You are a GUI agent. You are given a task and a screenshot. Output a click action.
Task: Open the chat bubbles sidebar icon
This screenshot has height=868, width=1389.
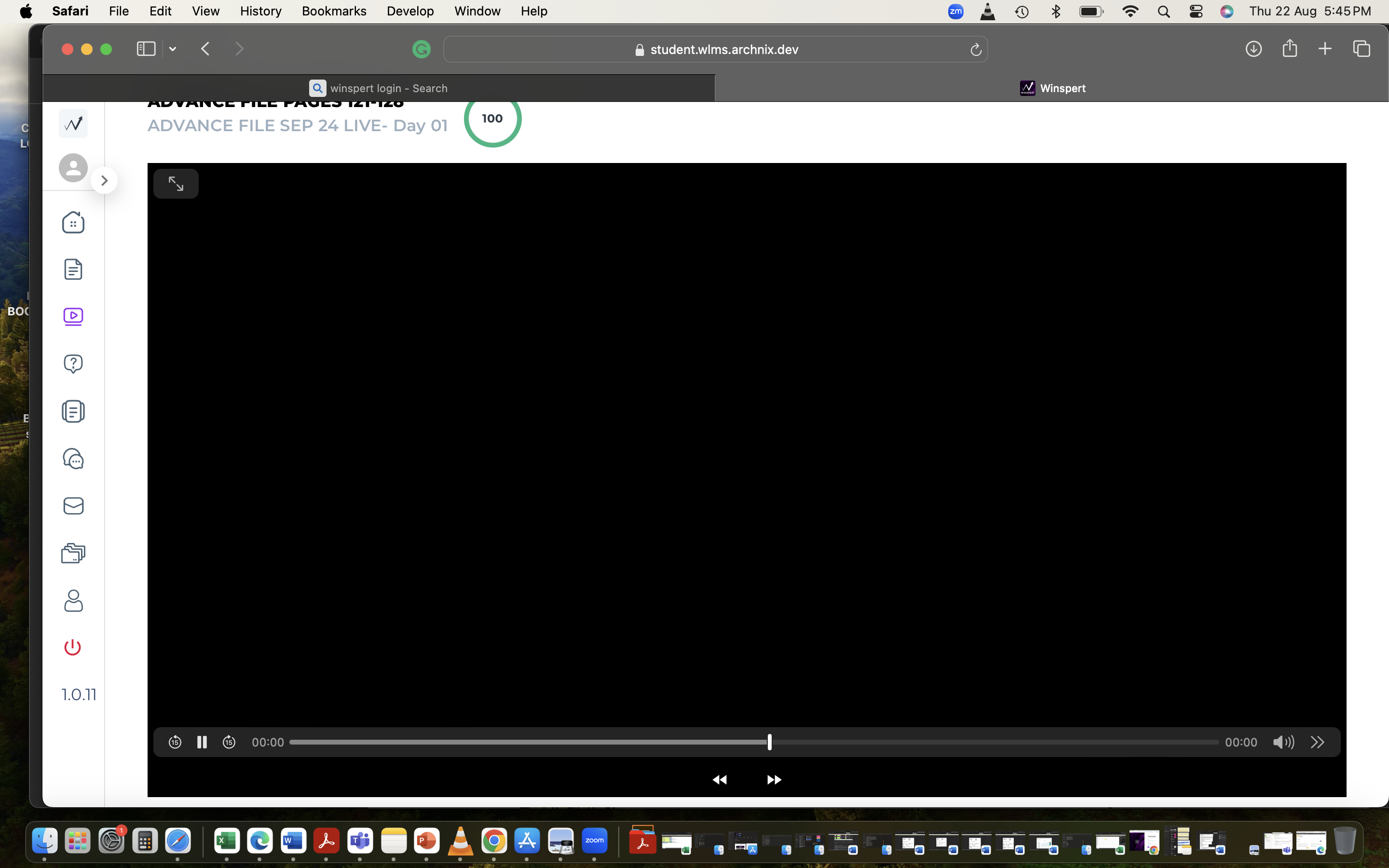click(73, 459)
